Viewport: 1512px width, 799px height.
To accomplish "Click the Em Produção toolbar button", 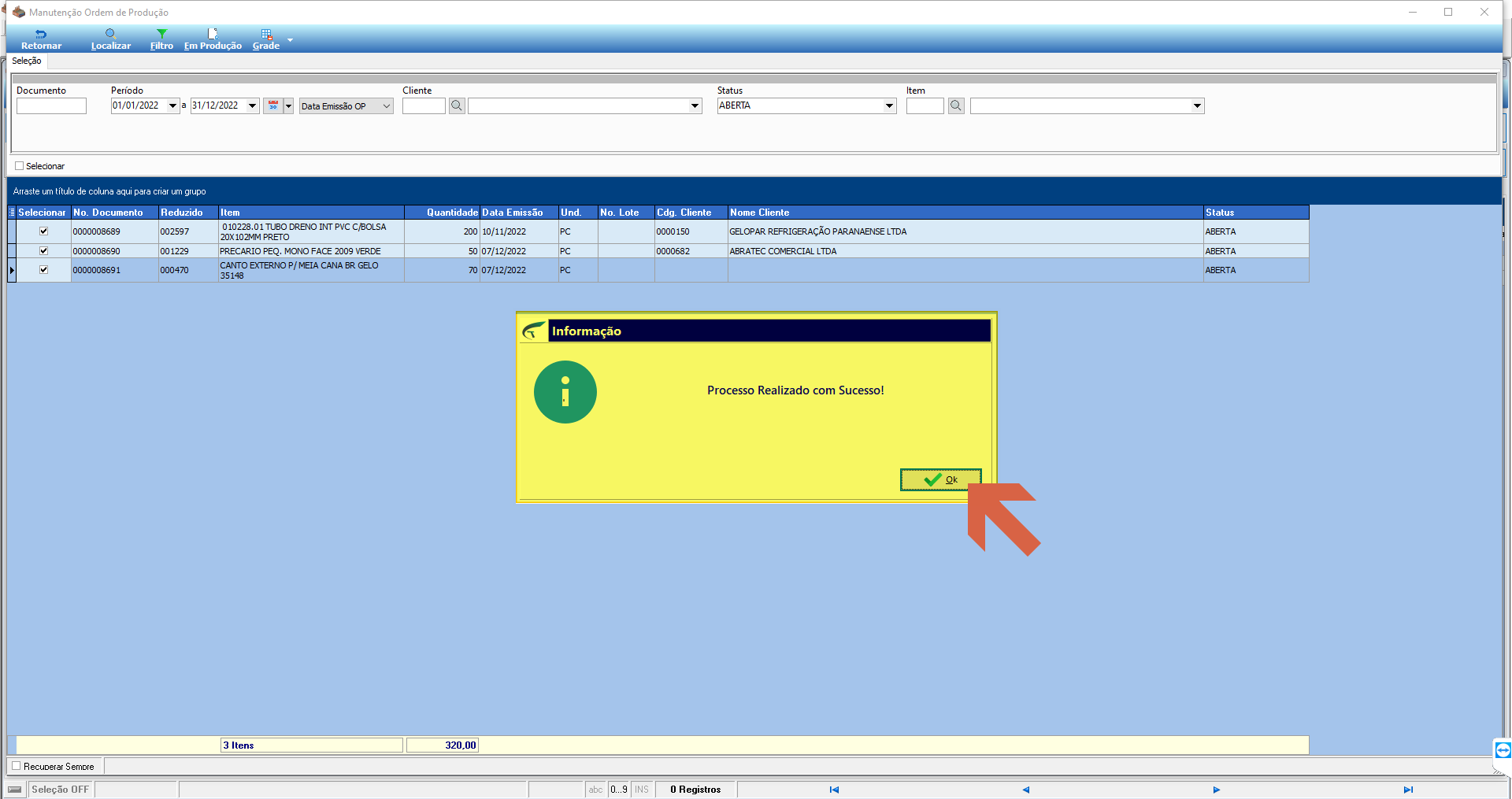I will 213,39.
